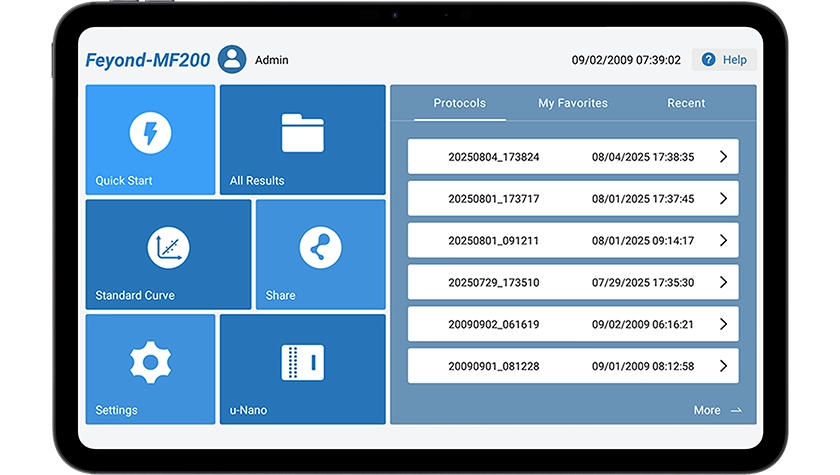
Task: Select protocol name 20250801_091211
Action: pos(493,240)
